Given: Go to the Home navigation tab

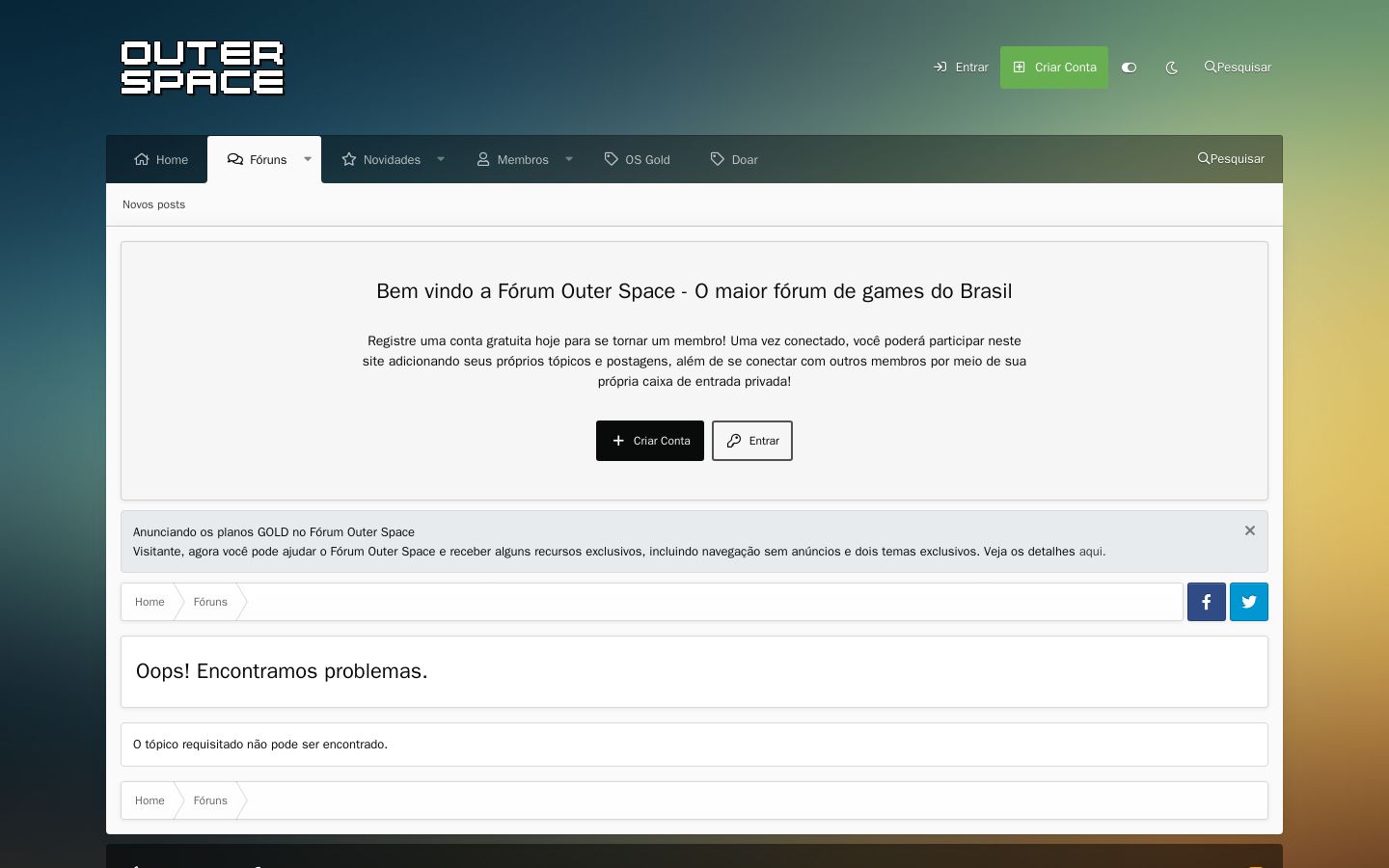Looking at the screenshot, I should (x=161, y=159).
